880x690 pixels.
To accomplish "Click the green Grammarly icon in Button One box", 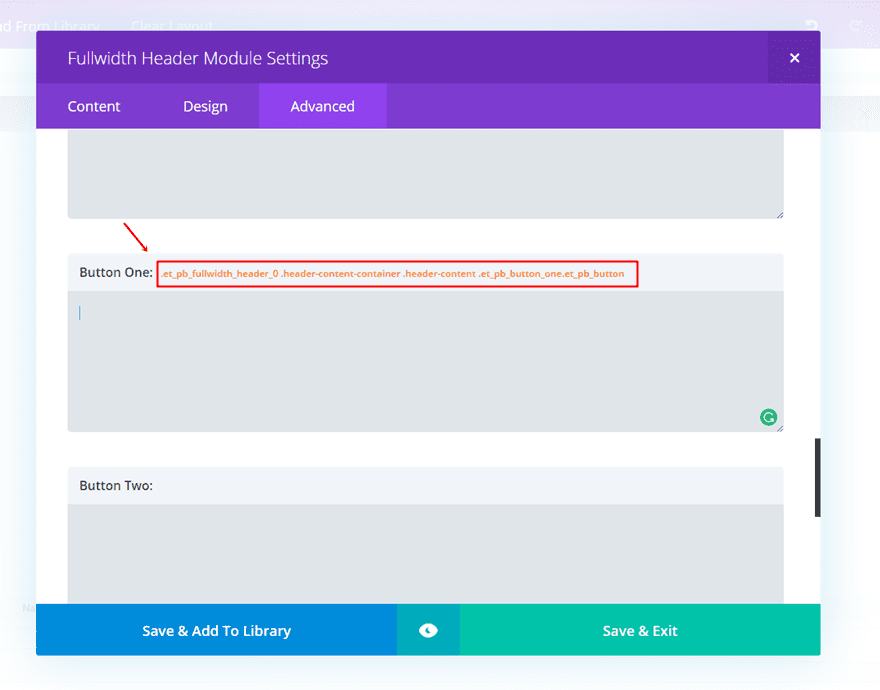I will [x=768, y=417].
